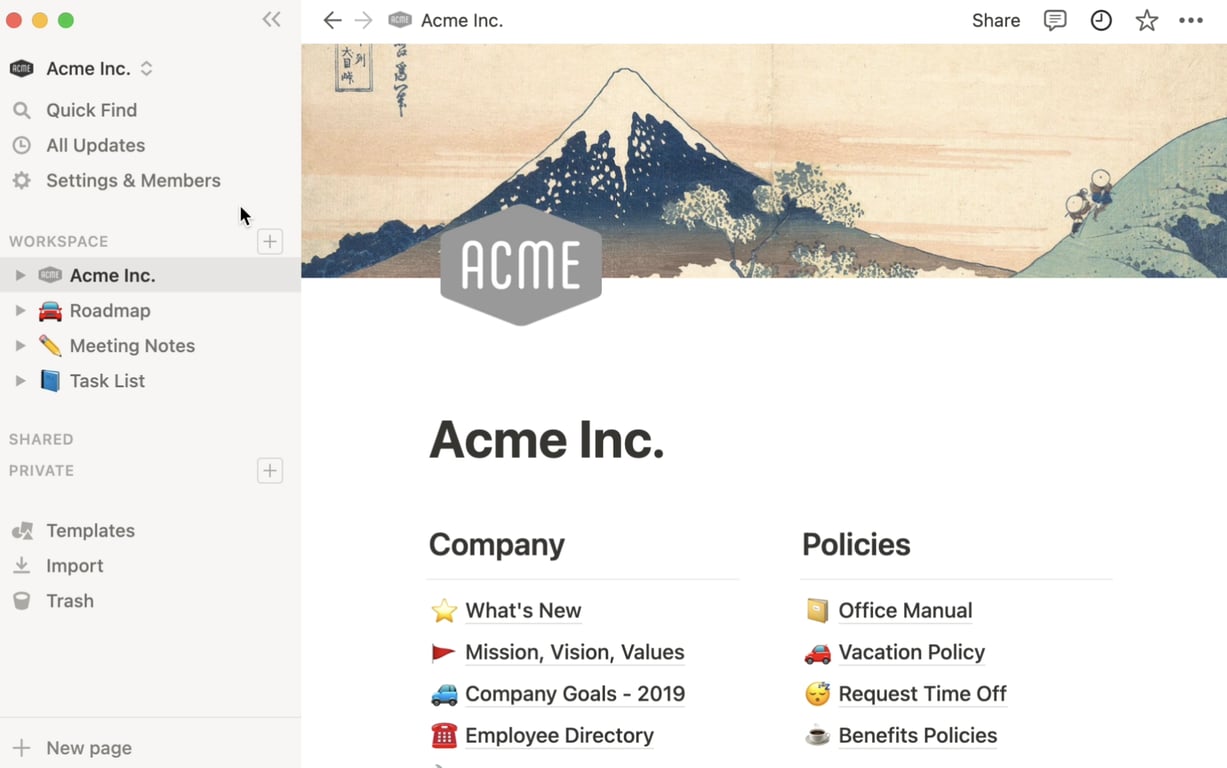Open the comments icon in top bar
The height and width of the screenshot is (768, 1227).
point(1054,20)
